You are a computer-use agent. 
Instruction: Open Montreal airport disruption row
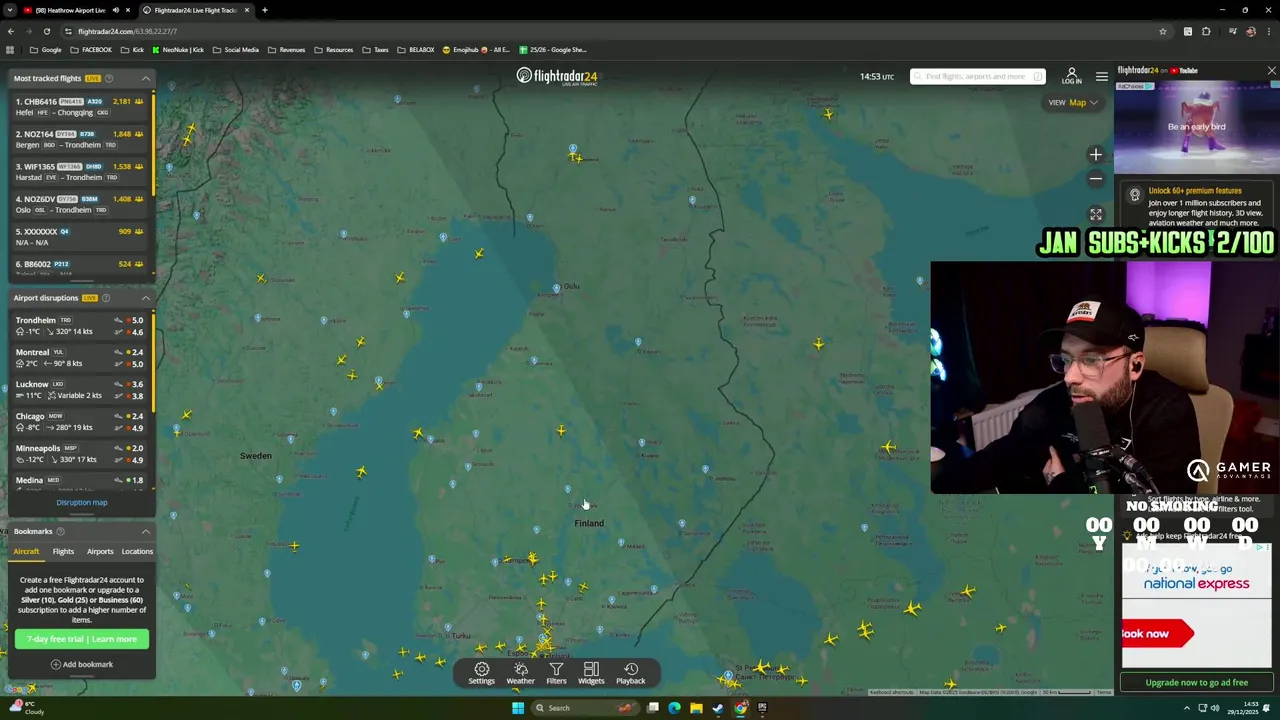78,357
